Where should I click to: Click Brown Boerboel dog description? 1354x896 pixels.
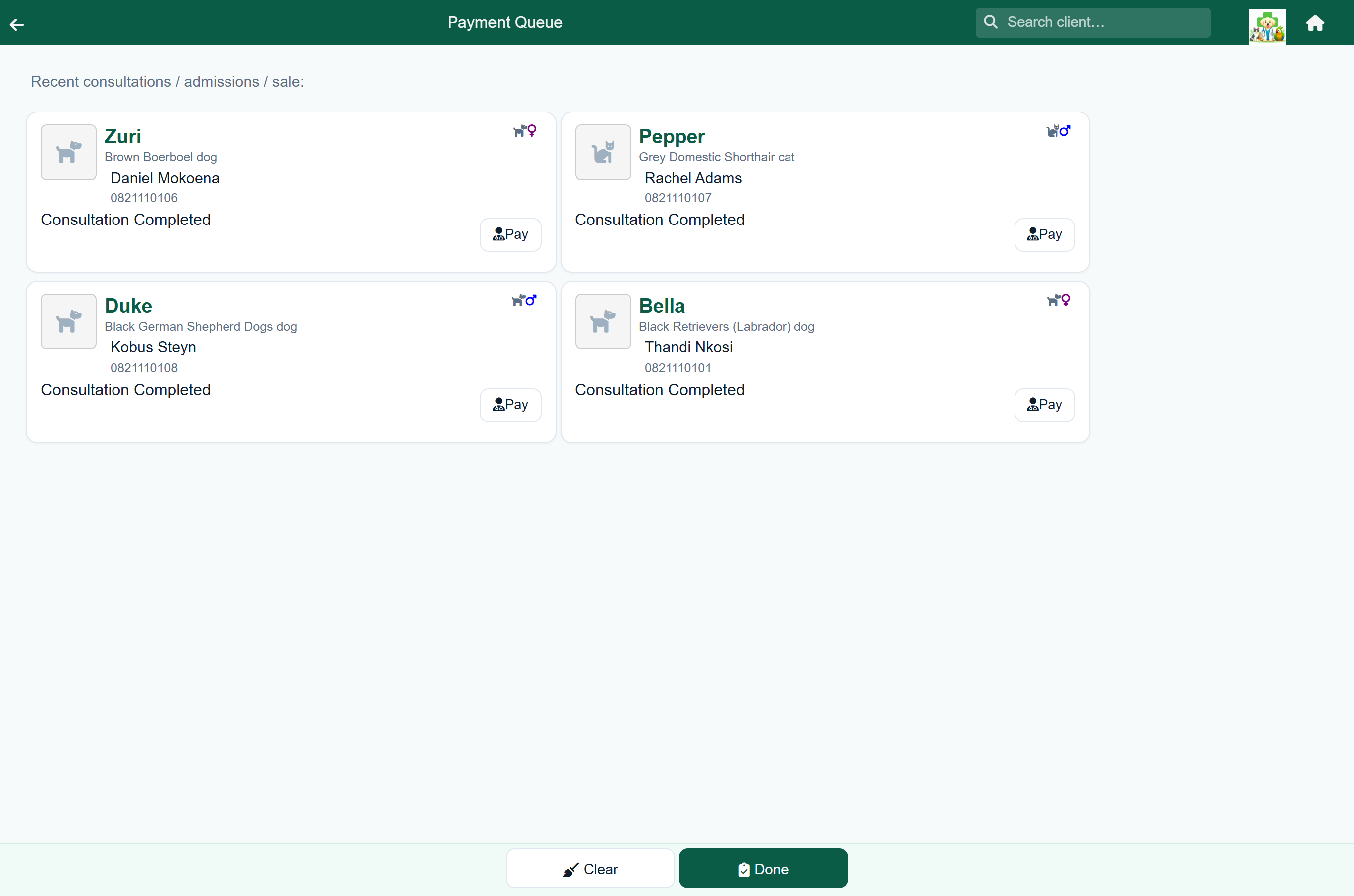pos(160,157)
